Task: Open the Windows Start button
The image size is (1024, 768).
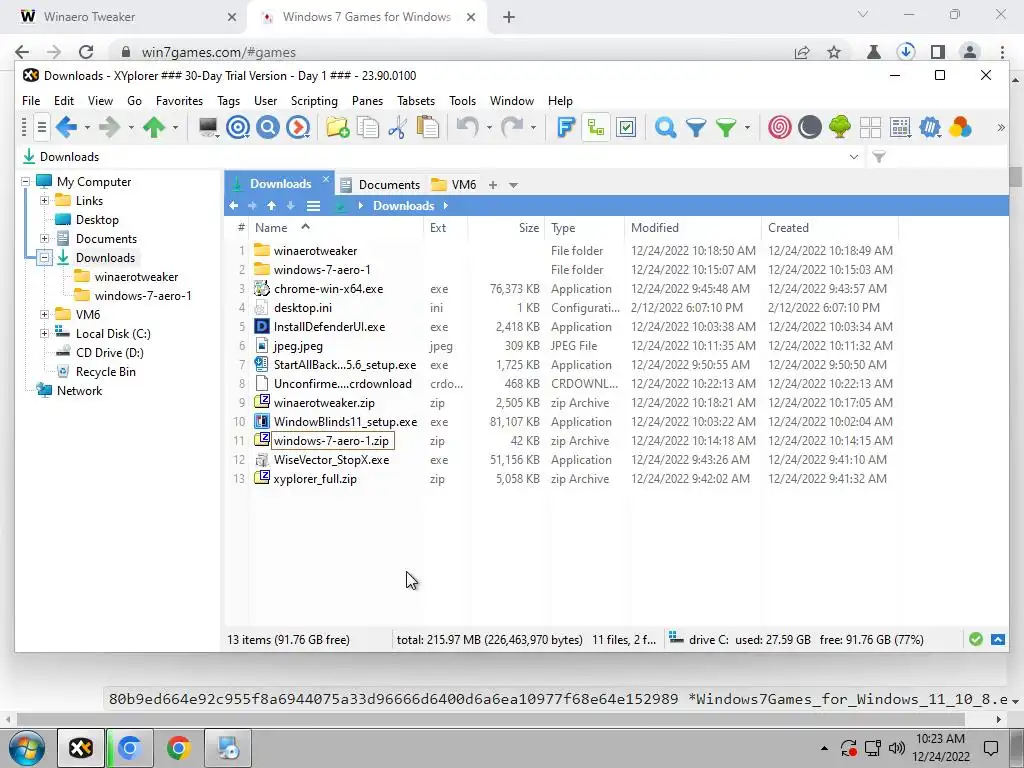Action: (x=27, y=748)
